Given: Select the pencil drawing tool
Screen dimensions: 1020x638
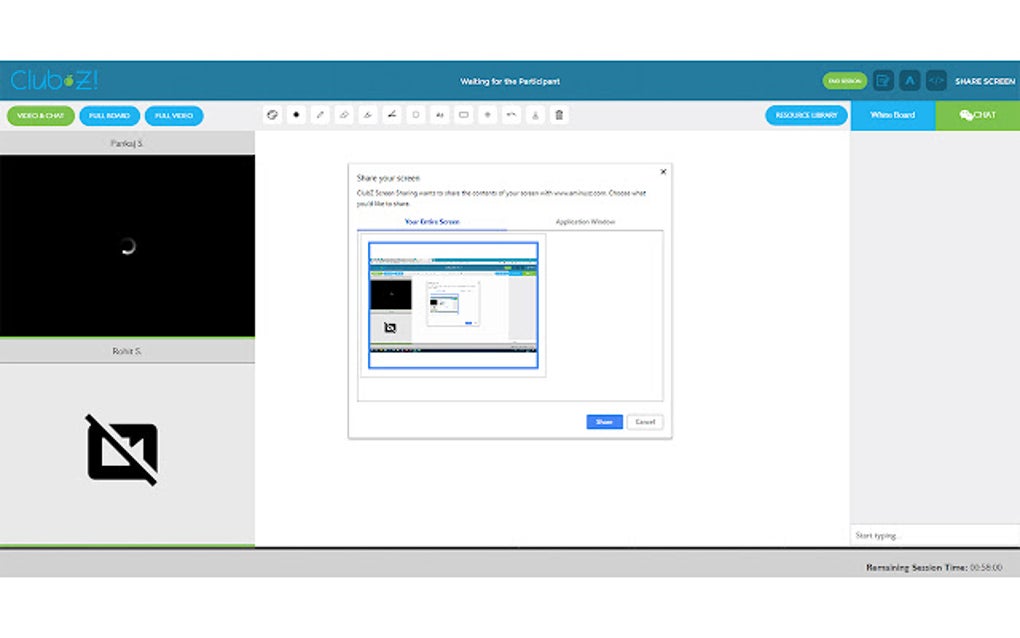Looking at the screenshot, I should (x=320, y=114).
